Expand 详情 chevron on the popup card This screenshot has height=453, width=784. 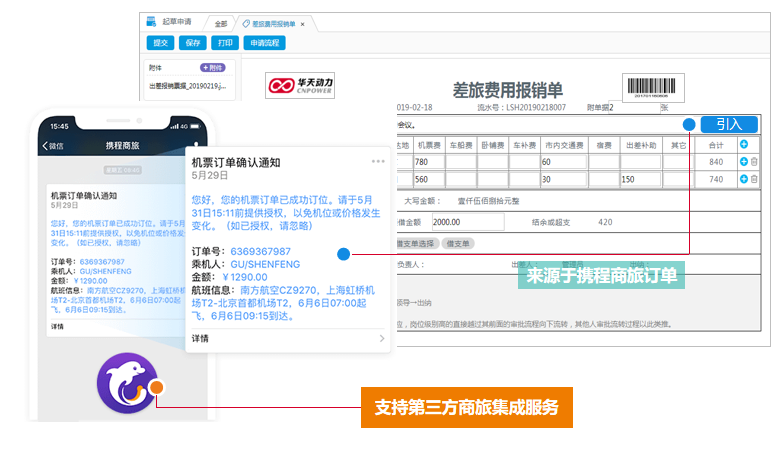381,339
